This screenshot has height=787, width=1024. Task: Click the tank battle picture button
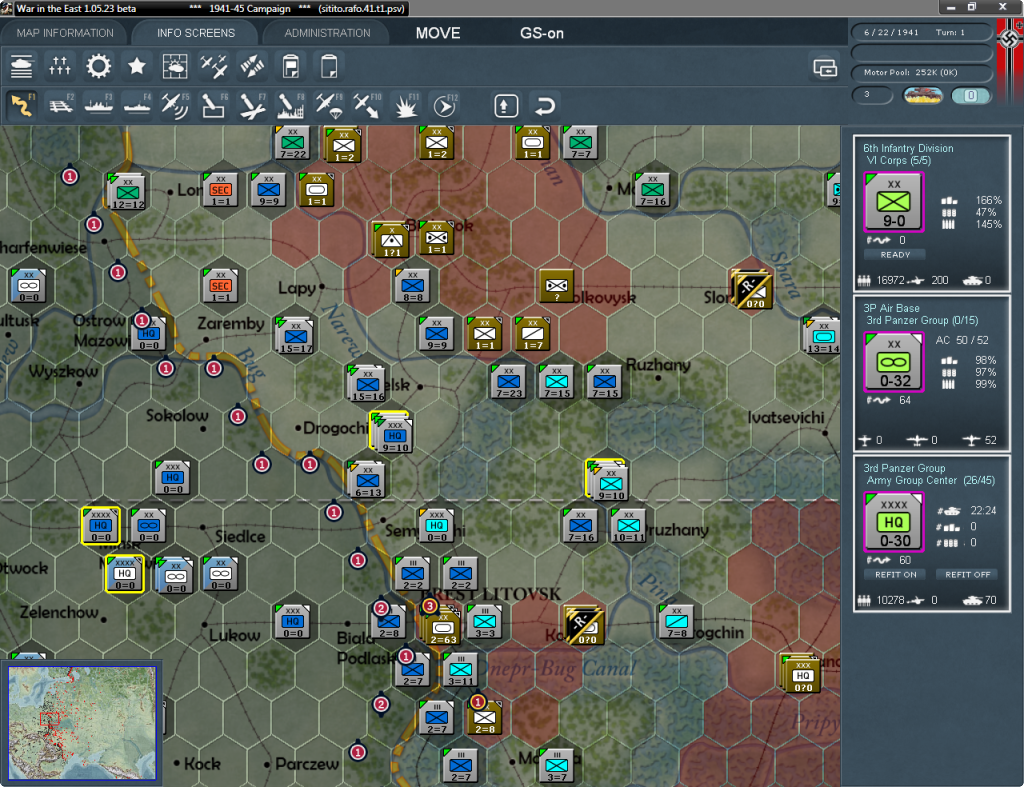923,95
